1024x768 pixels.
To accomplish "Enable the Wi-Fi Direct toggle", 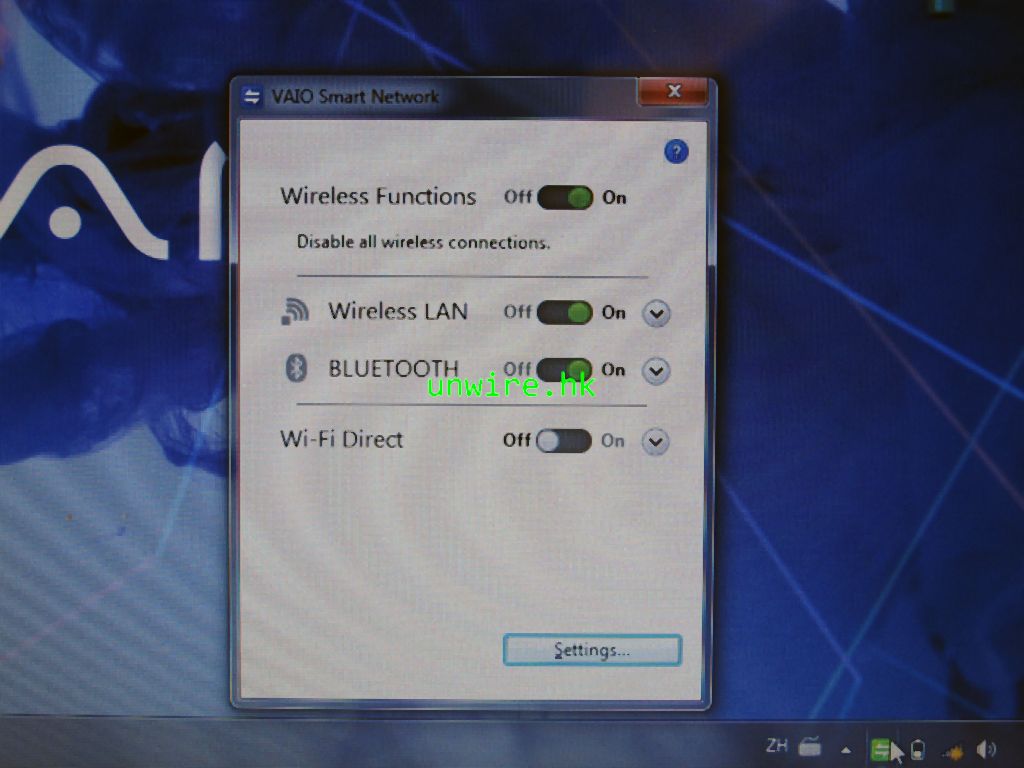I will pyautogui.click(x=564, y=440).
